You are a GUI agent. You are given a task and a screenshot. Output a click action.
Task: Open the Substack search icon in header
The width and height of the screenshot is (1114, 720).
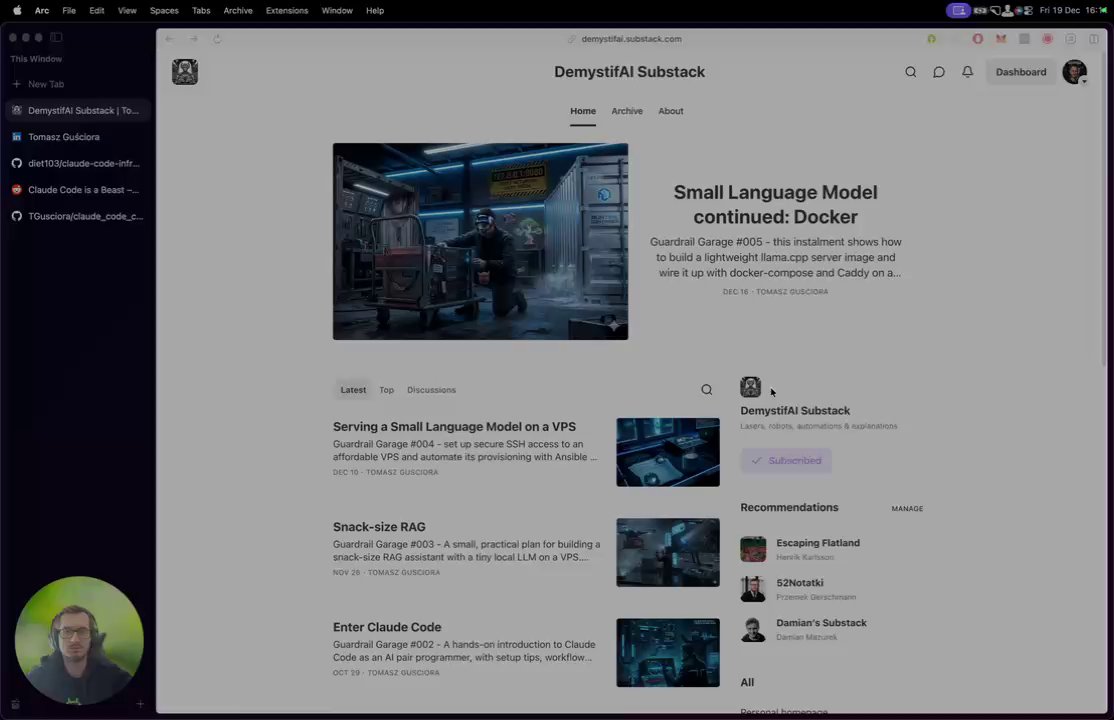click(910, 72)
